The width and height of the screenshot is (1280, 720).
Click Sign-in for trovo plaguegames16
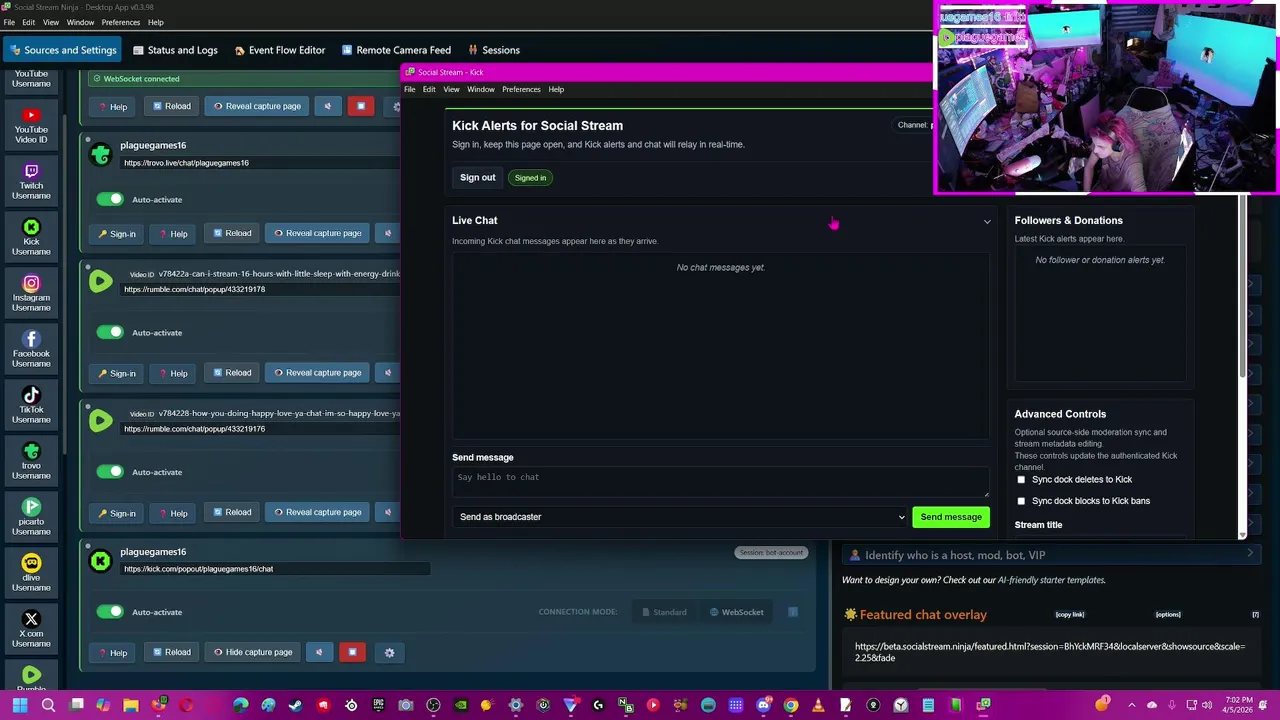tap(117, 234)
